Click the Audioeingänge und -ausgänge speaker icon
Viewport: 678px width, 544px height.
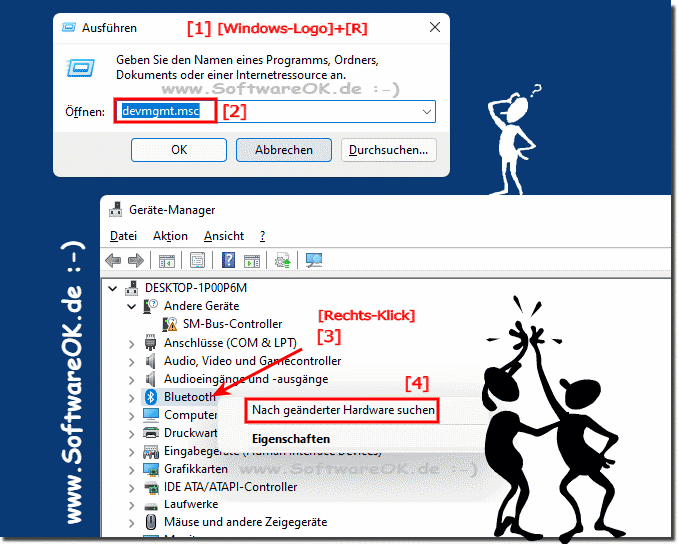150,379
